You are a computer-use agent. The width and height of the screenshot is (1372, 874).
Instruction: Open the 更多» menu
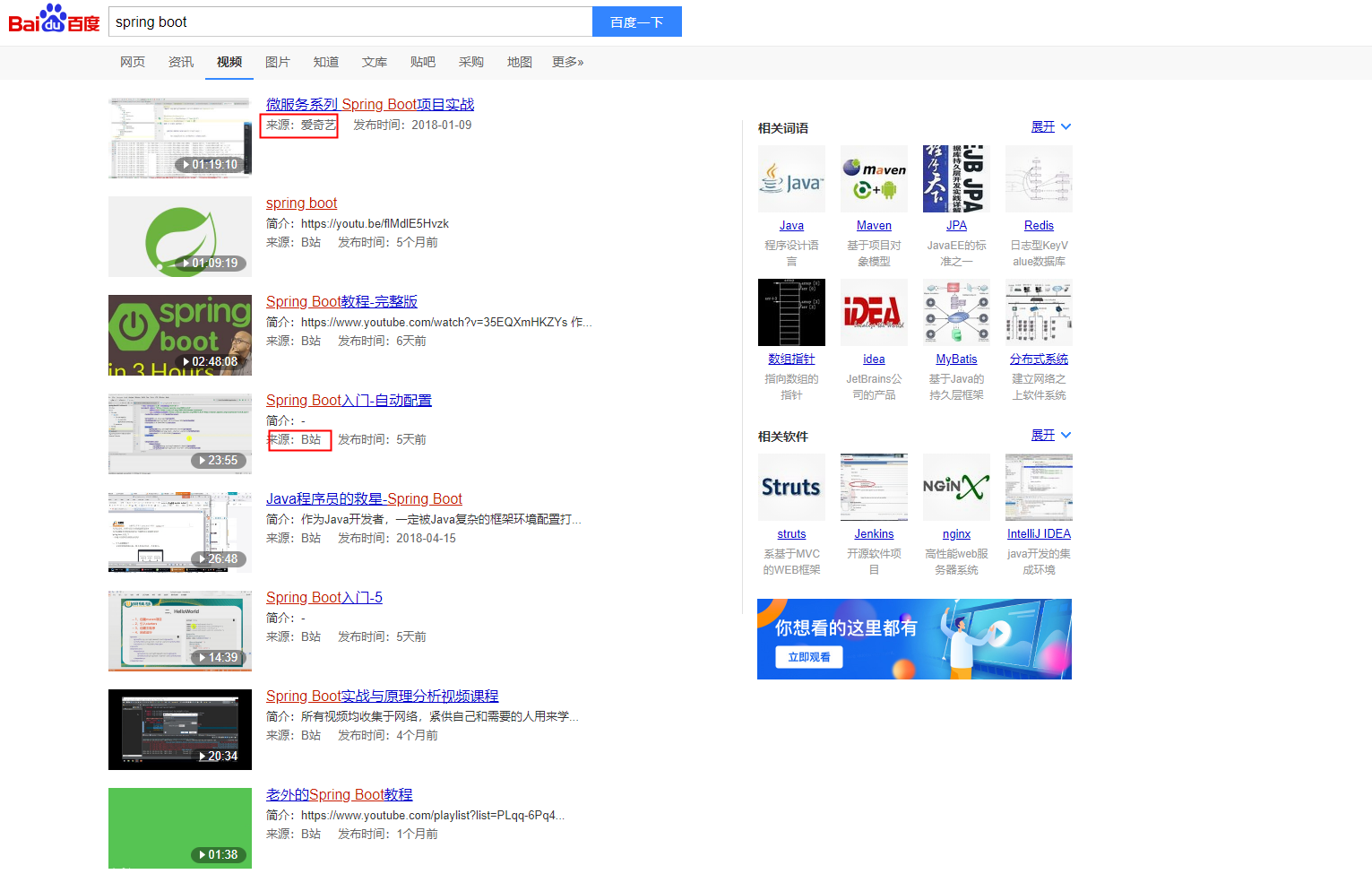point(567,62)
